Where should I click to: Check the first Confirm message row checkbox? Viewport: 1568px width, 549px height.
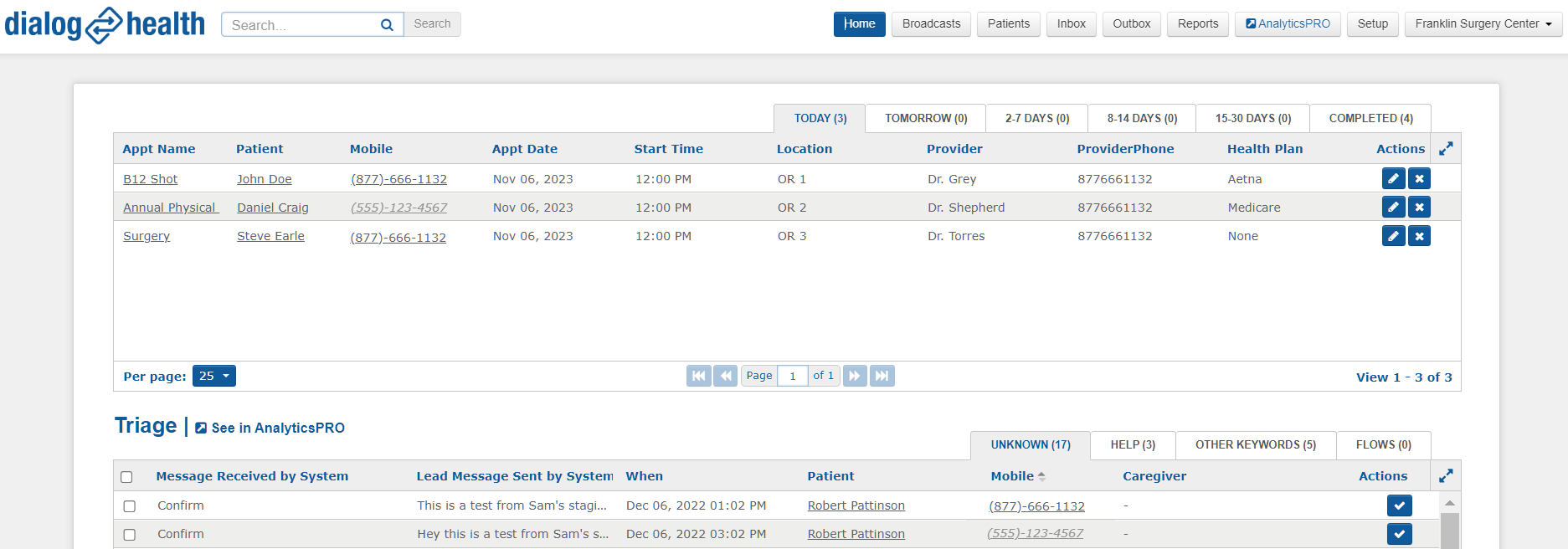[x=130, y=506]
